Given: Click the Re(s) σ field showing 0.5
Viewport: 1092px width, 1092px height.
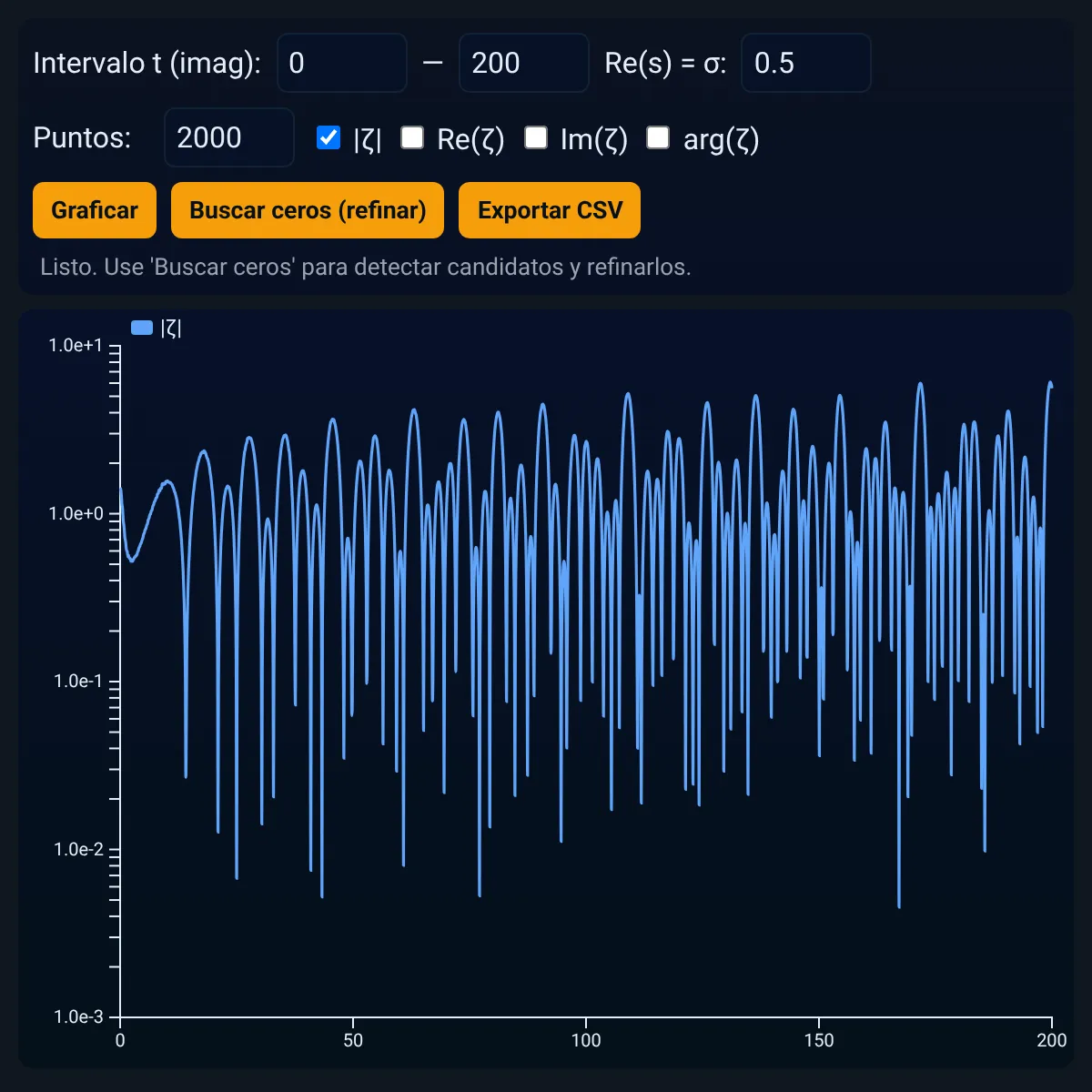Looking at the screenshot, I should click(x=806, y=63).
